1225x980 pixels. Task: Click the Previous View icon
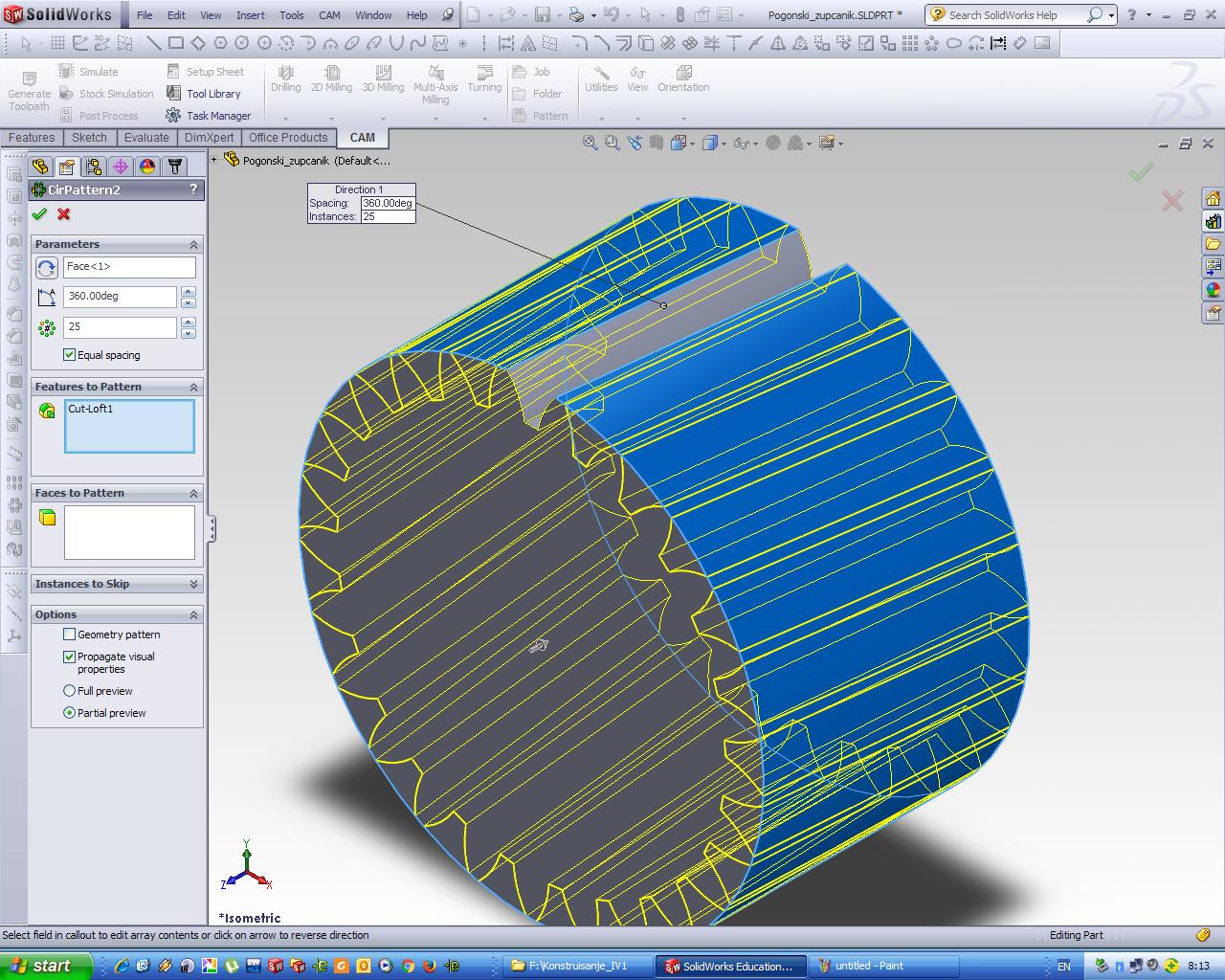pyautogui.click(x=634, y=143)
